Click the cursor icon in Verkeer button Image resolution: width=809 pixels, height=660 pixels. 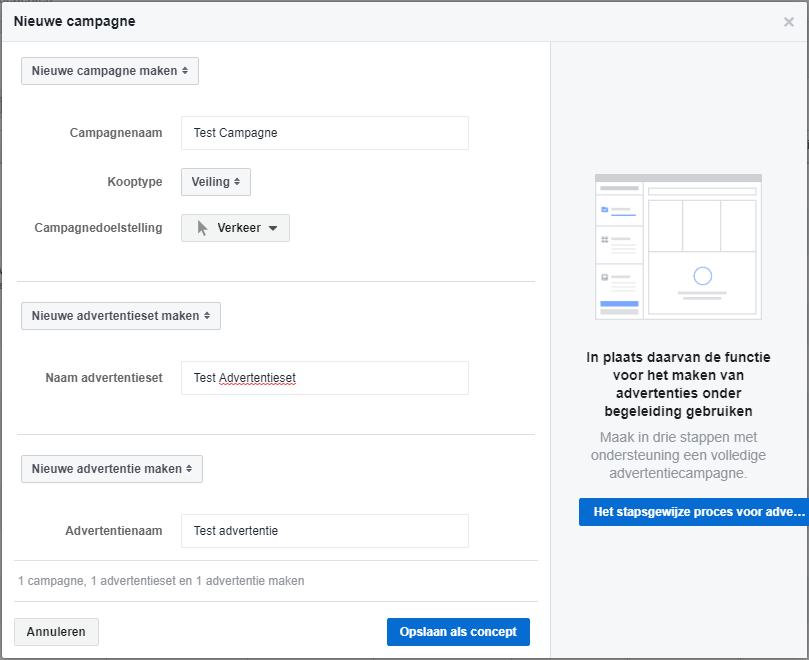202,228
